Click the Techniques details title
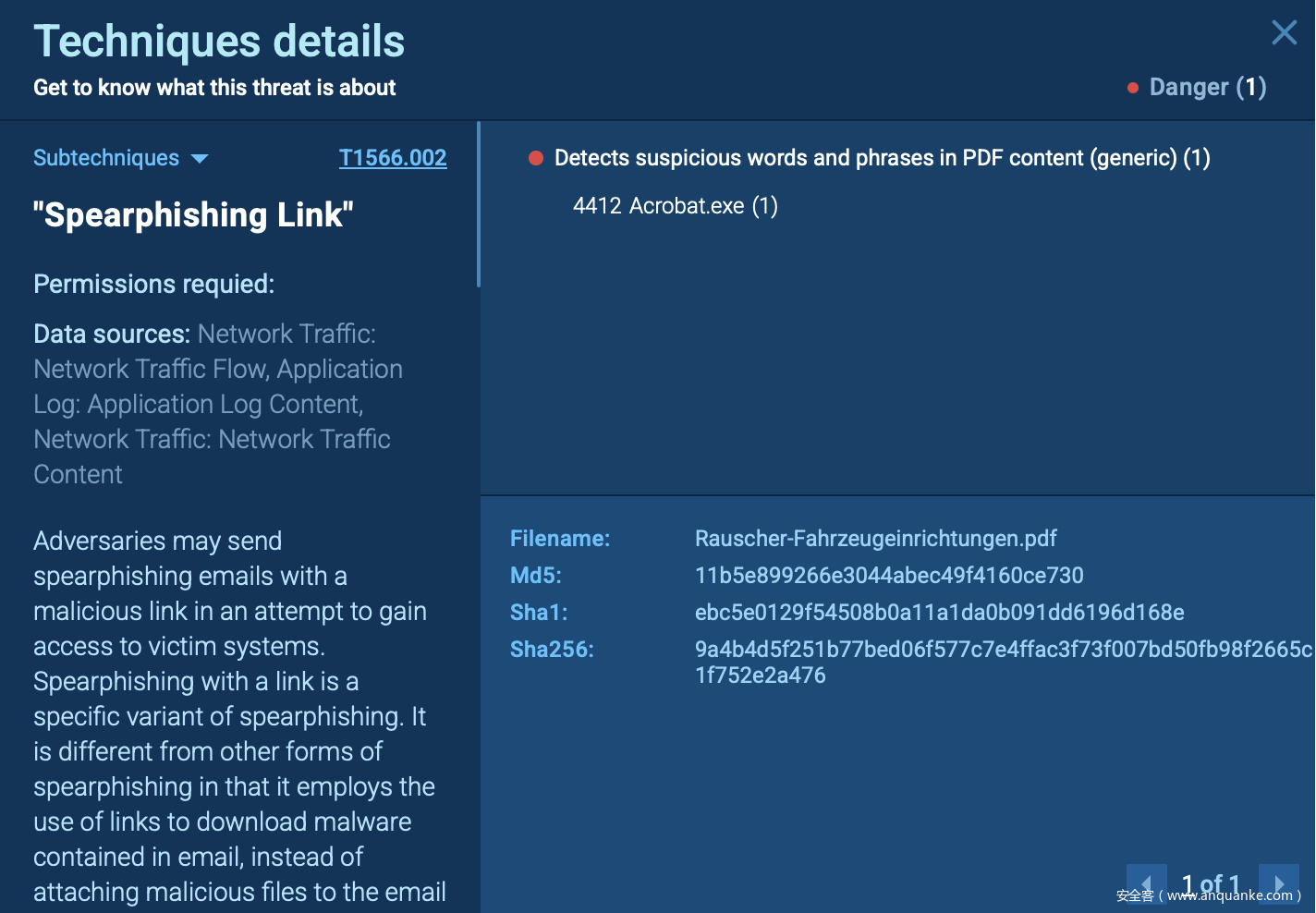The height and width of the screenshot is (913, 1316). (219, 42)
